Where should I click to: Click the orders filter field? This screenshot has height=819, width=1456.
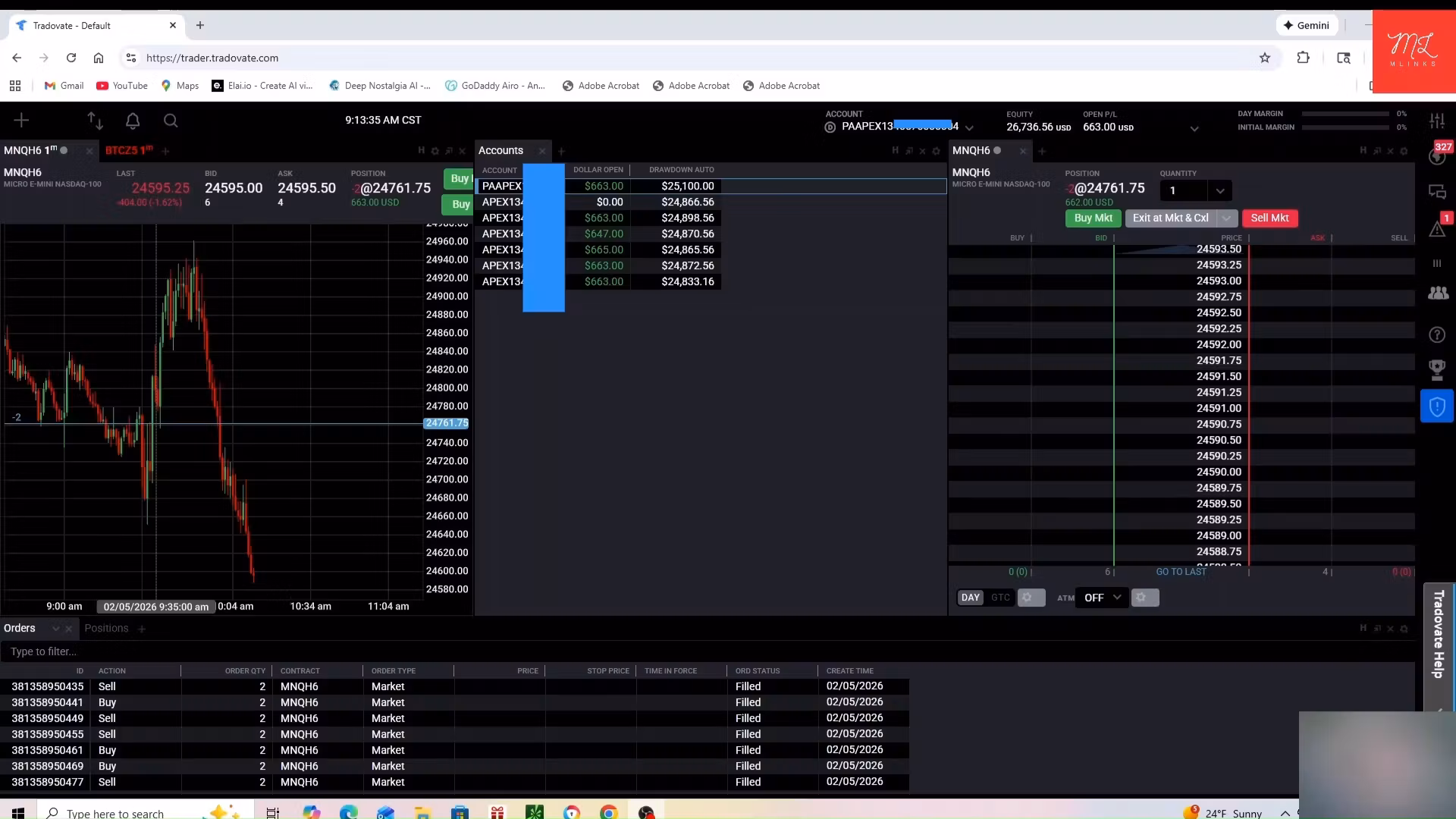coord(705,651)
